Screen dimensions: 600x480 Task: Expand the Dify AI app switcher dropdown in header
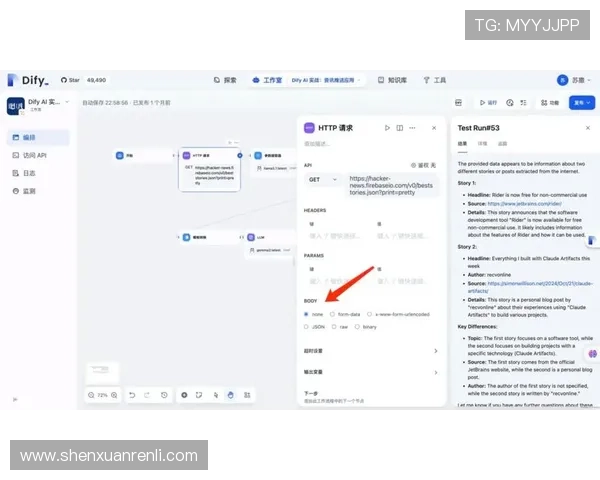click(326, 80)
